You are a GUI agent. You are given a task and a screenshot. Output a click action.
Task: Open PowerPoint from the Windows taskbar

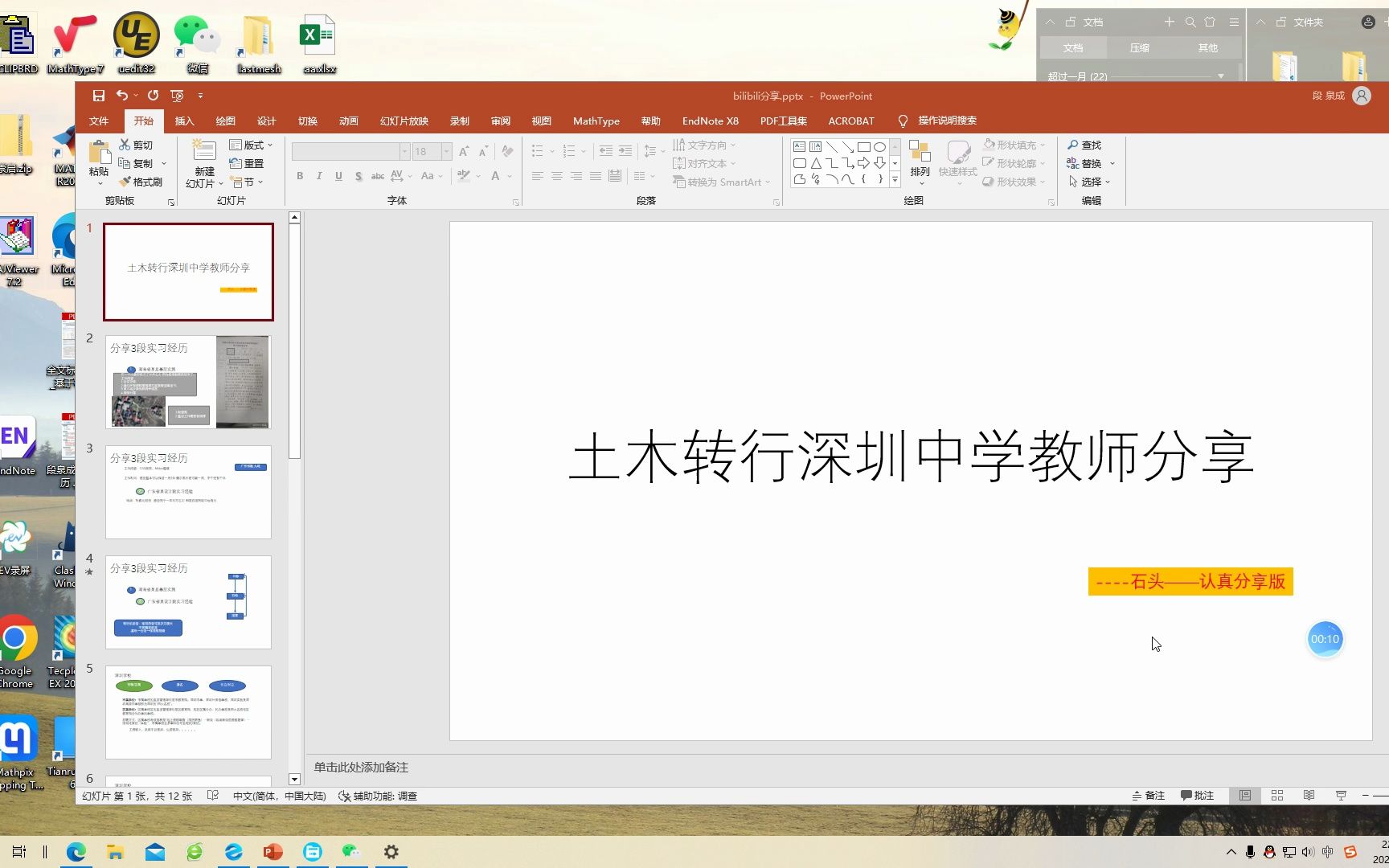pos(272,852)
